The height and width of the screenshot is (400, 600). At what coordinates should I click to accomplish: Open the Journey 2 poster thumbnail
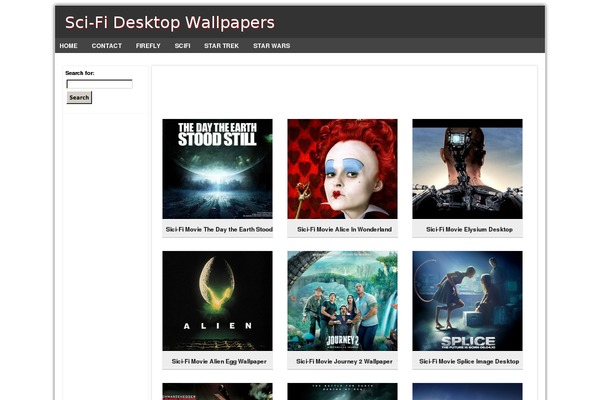tap(342, 301)
